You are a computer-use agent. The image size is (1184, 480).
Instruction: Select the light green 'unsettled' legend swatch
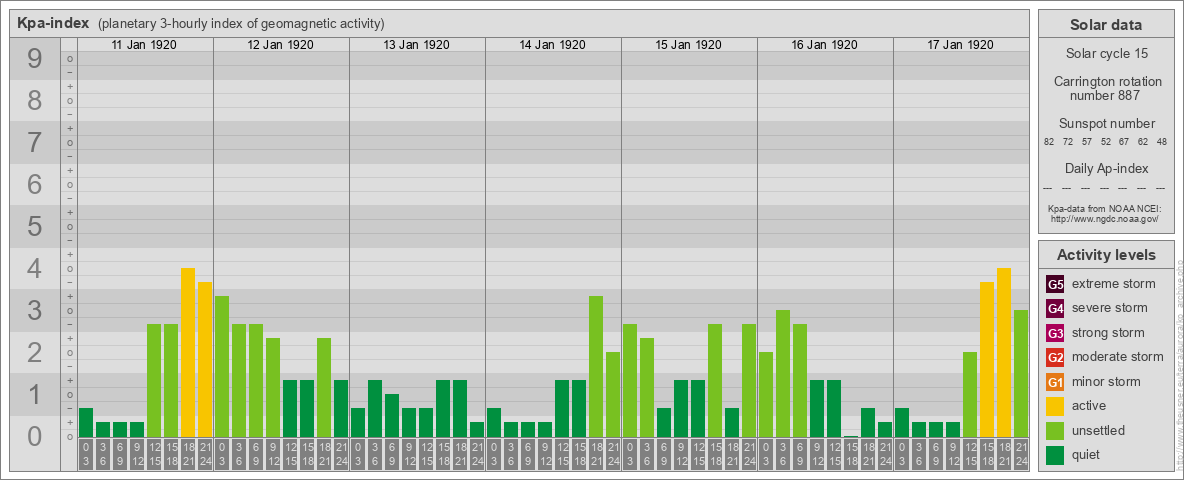pos(1055,430)
